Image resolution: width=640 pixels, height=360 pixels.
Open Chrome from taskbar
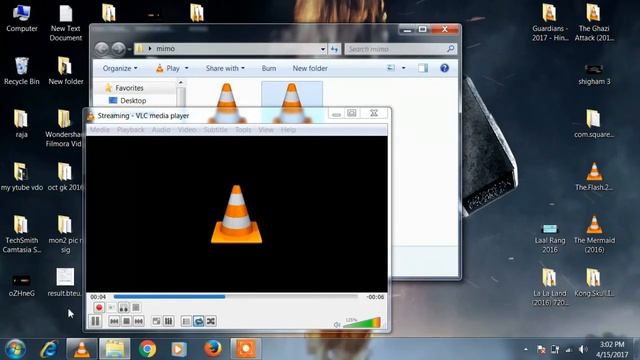coord(147,349)
